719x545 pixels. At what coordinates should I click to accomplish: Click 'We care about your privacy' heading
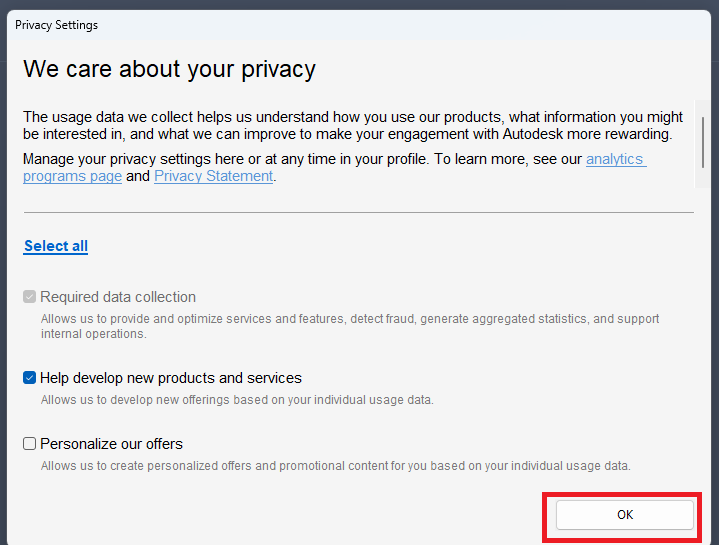(169, 69)
